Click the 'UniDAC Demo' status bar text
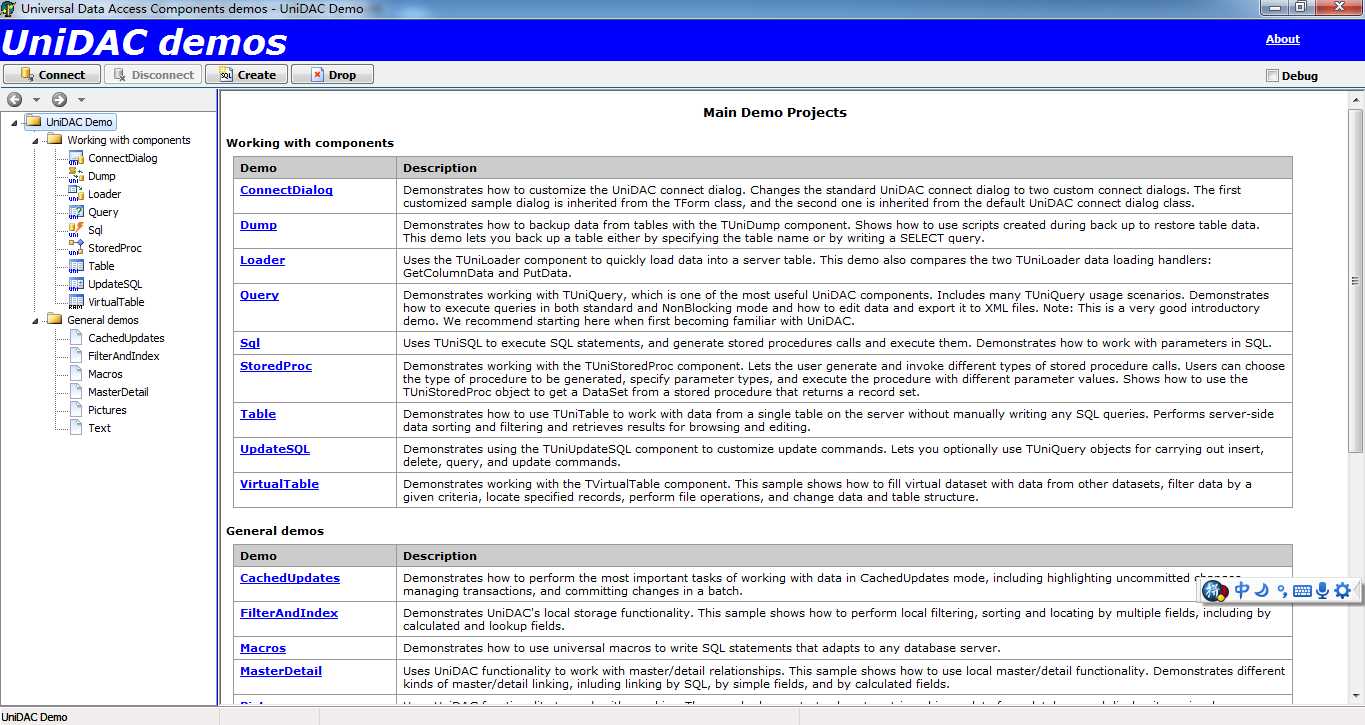1365x725 pixels. pyautogui.click(x=35, y=717)
